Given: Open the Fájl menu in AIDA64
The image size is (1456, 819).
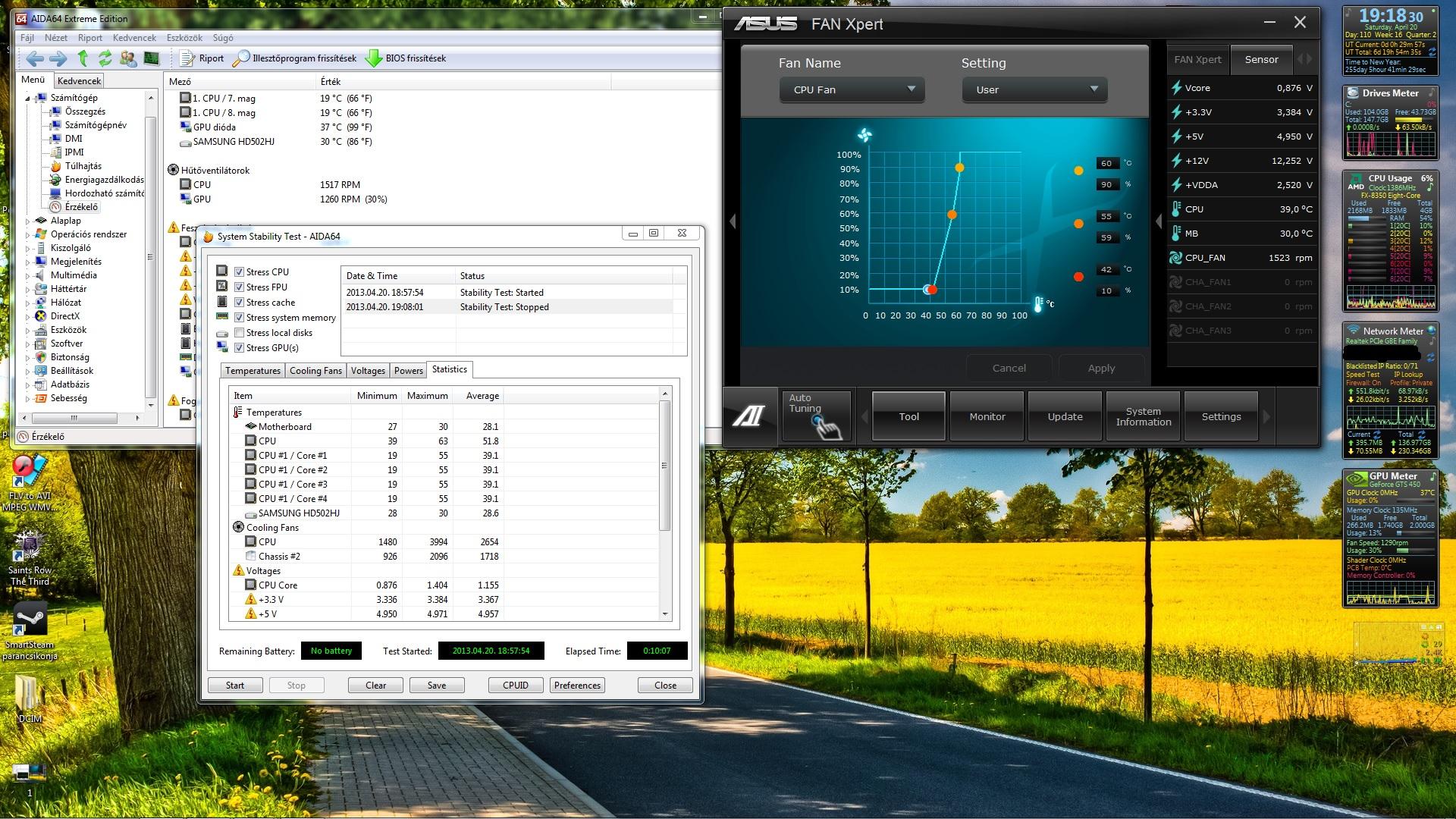Looking at the screenshot, I should 27,38.
